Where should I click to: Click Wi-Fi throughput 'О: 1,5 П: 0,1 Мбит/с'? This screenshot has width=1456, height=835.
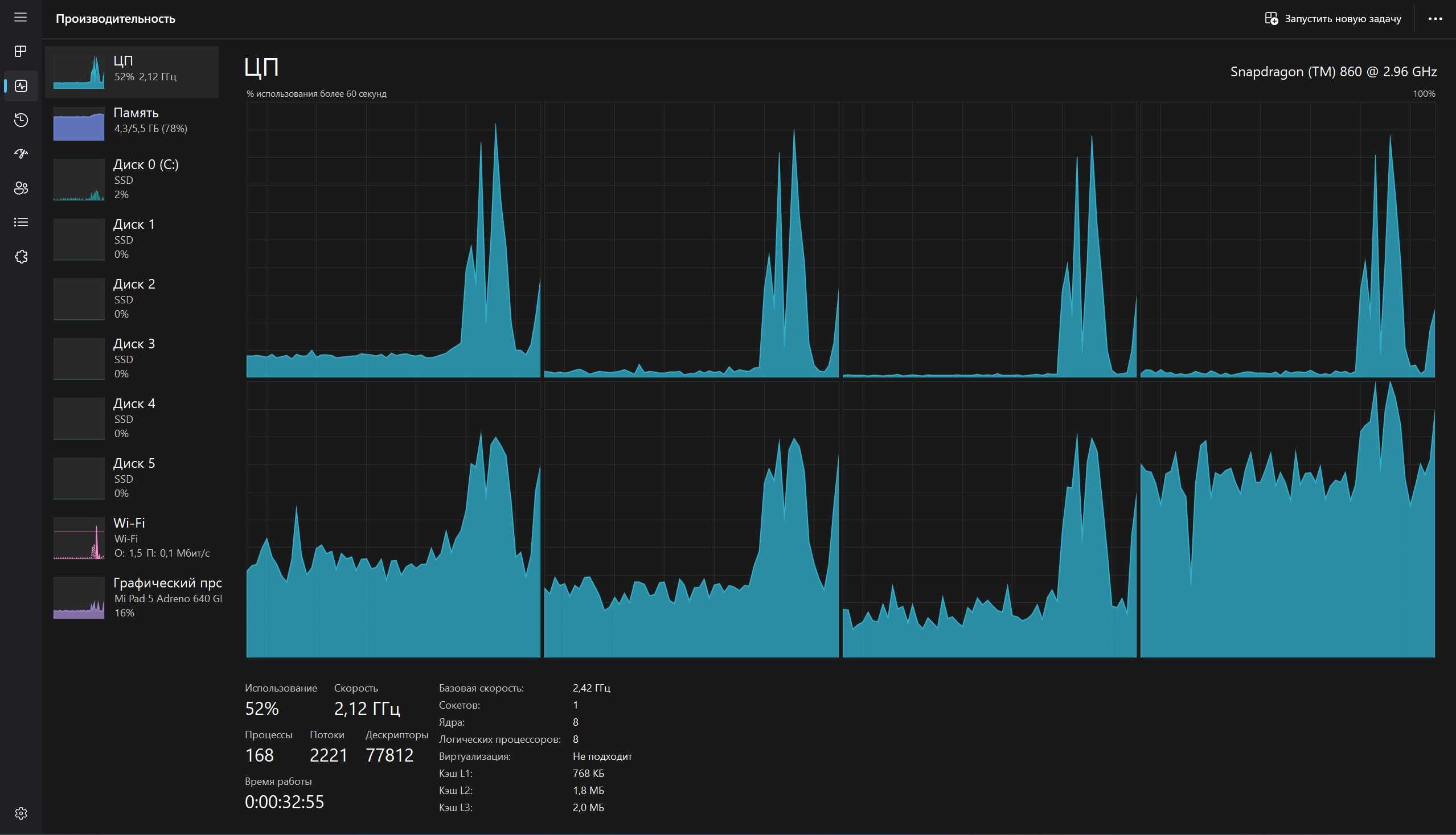(x=162, y=553)
